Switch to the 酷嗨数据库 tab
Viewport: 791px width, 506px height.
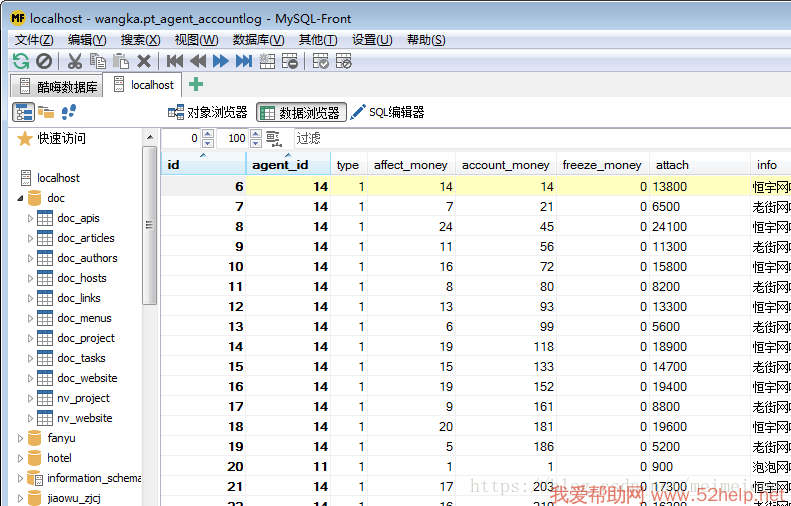pos(58,86)
